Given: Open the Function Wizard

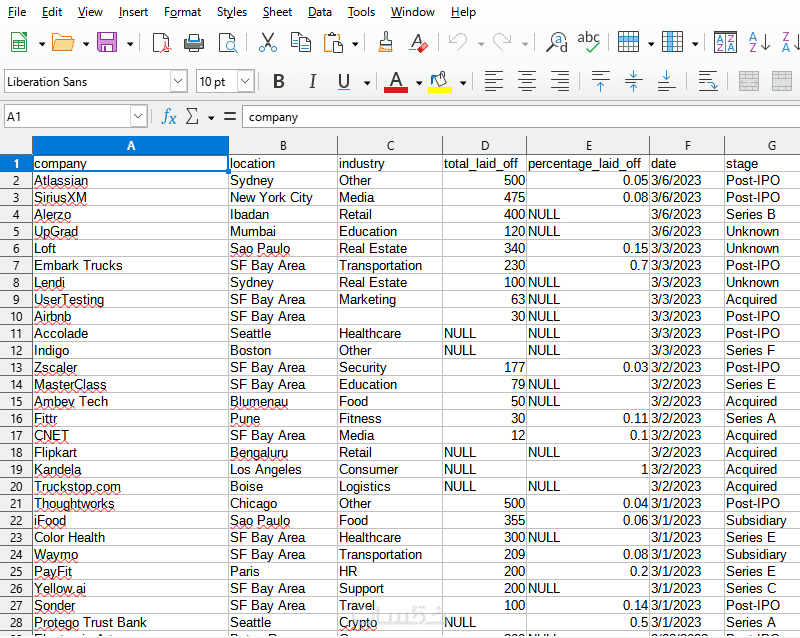Looking at the screenshot, I should pos(168,117).
